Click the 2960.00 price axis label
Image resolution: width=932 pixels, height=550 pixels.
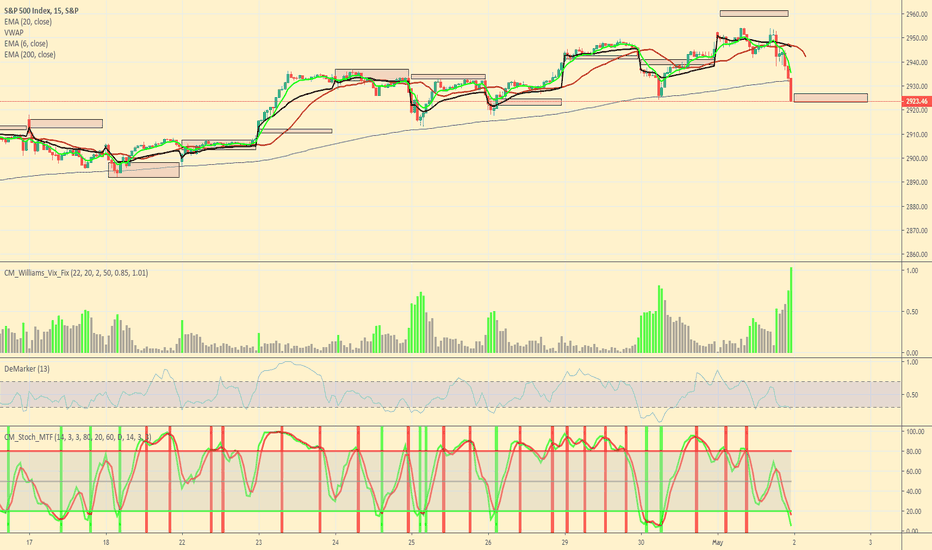(x=917, y=14)
